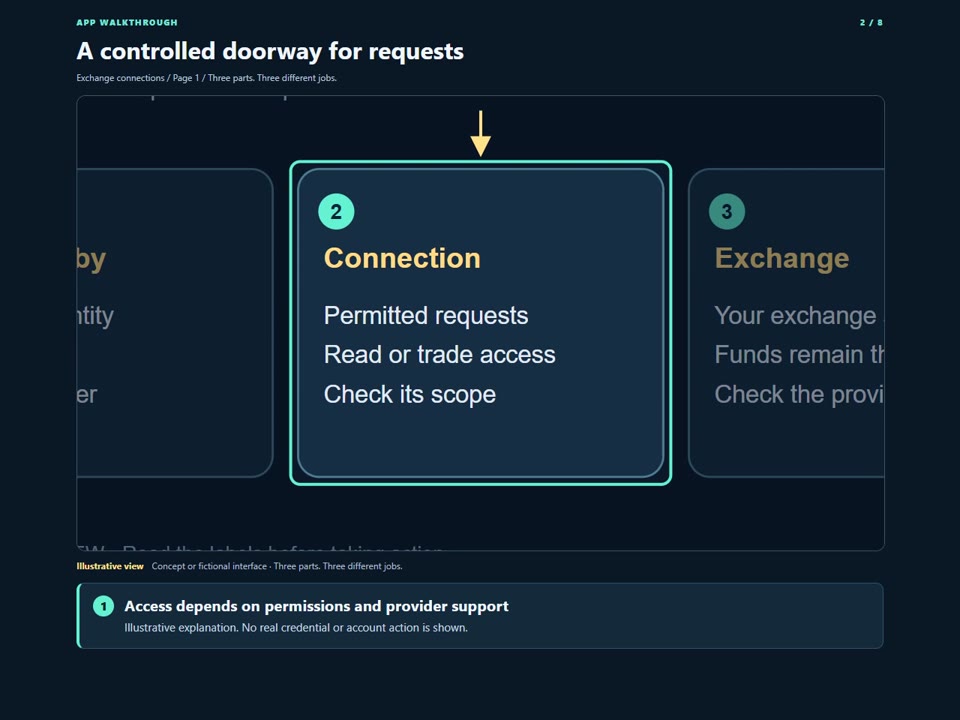The image size is (960, 720).
Task: Click 'Check the provi…' line in Exchange card
Action: 799,394
